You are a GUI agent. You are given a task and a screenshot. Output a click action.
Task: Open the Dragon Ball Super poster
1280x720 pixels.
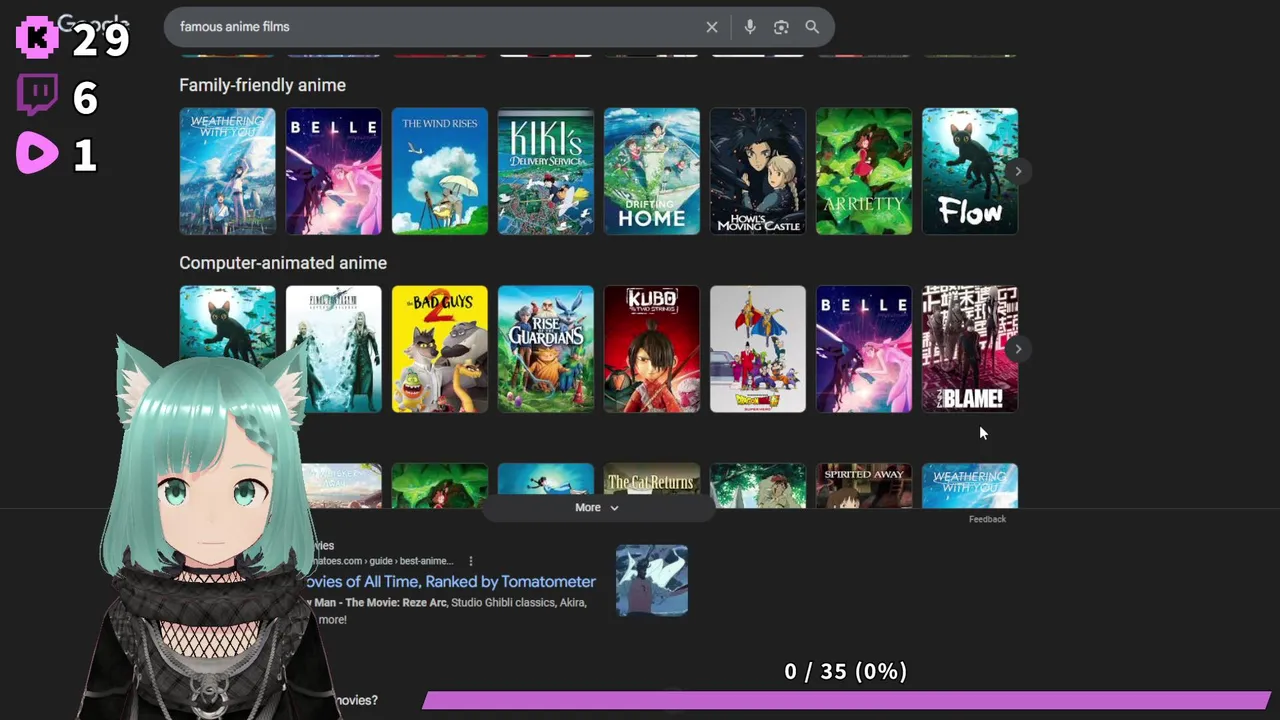pyautogui.click(x=757, y=349)
